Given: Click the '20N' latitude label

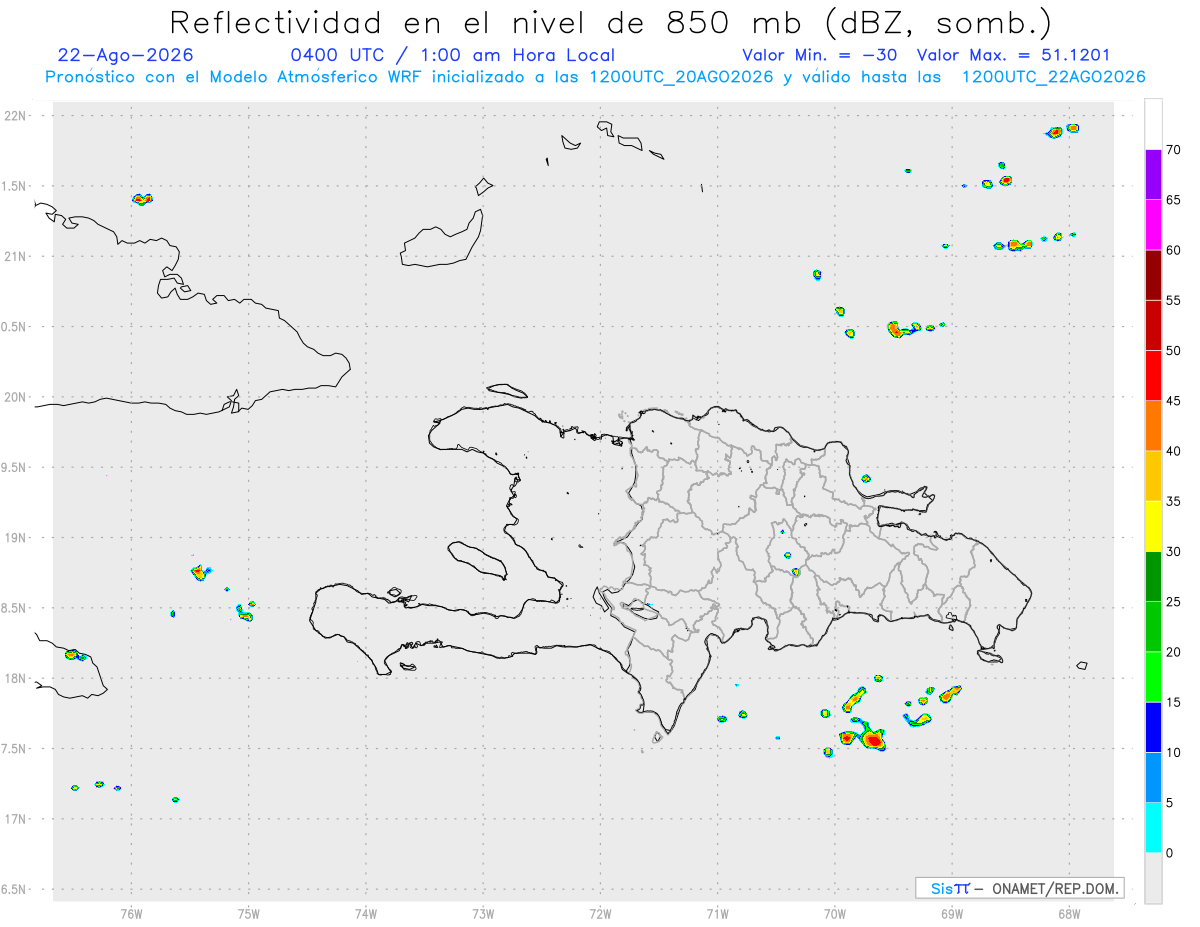Looking at the screenshot, I should (x=15, y=397).
